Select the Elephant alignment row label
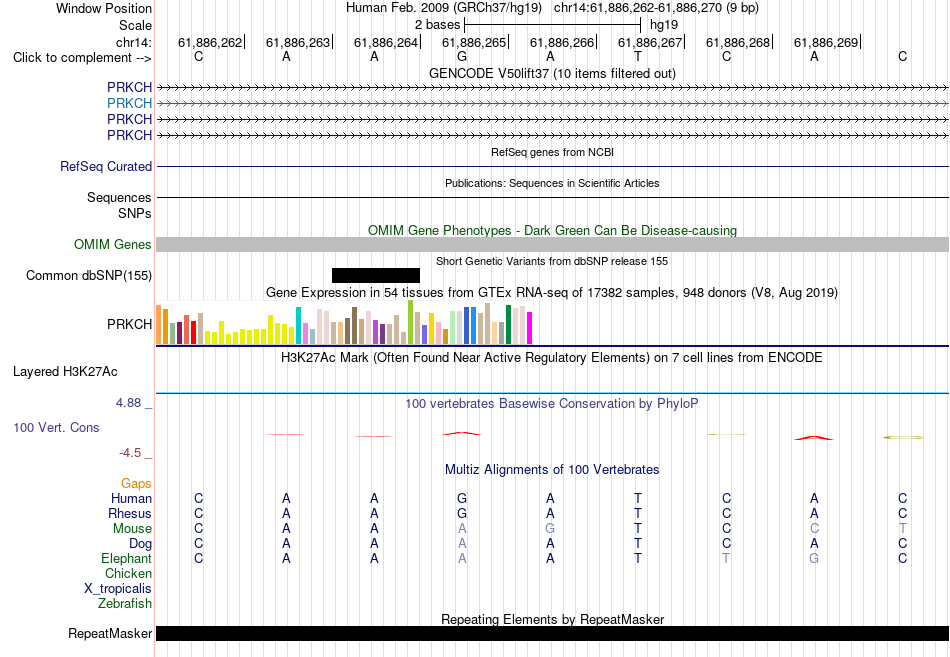Image resolution: width=950 pixels, height=657 pixels. pyautogui.click(x=126, y=558)
